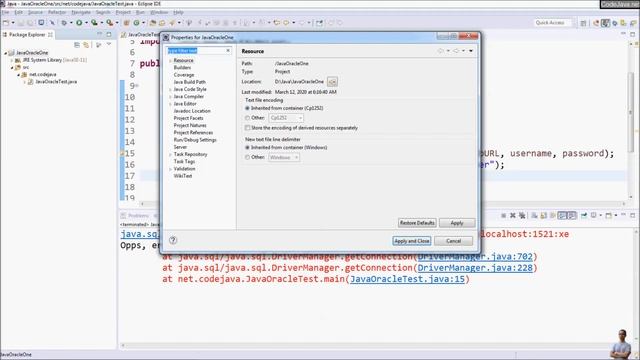
Task: Expand the Java Editor tree node
Action: [x=170, y=104]
